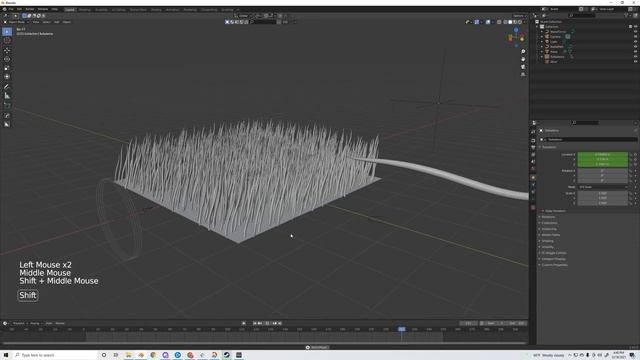Open the Render menu
Screen dimensions: 640x360
[x=30, y=9]
